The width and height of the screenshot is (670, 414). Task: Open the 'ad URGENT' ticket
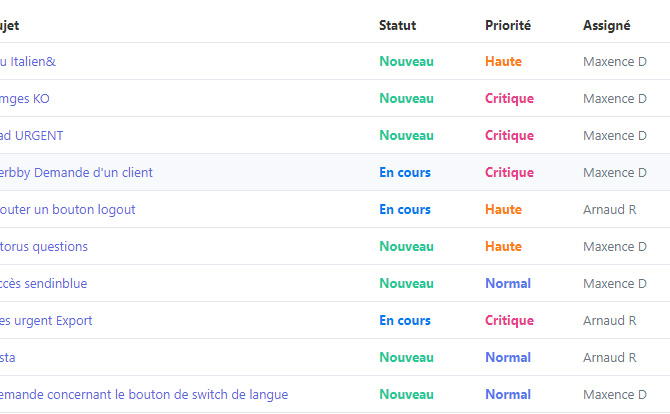click(32, 136)
